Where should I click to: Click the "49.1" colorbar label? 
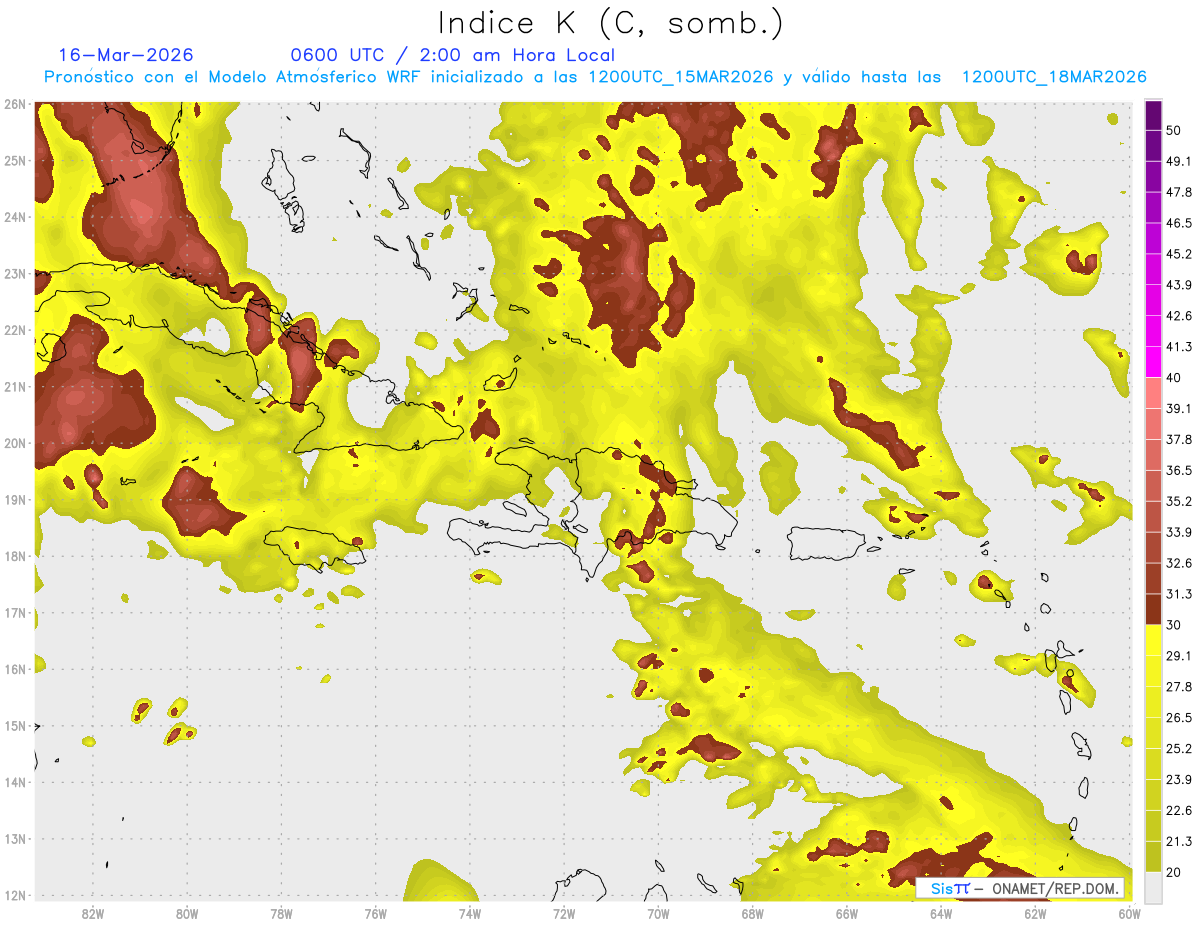tap(1179, 161)
